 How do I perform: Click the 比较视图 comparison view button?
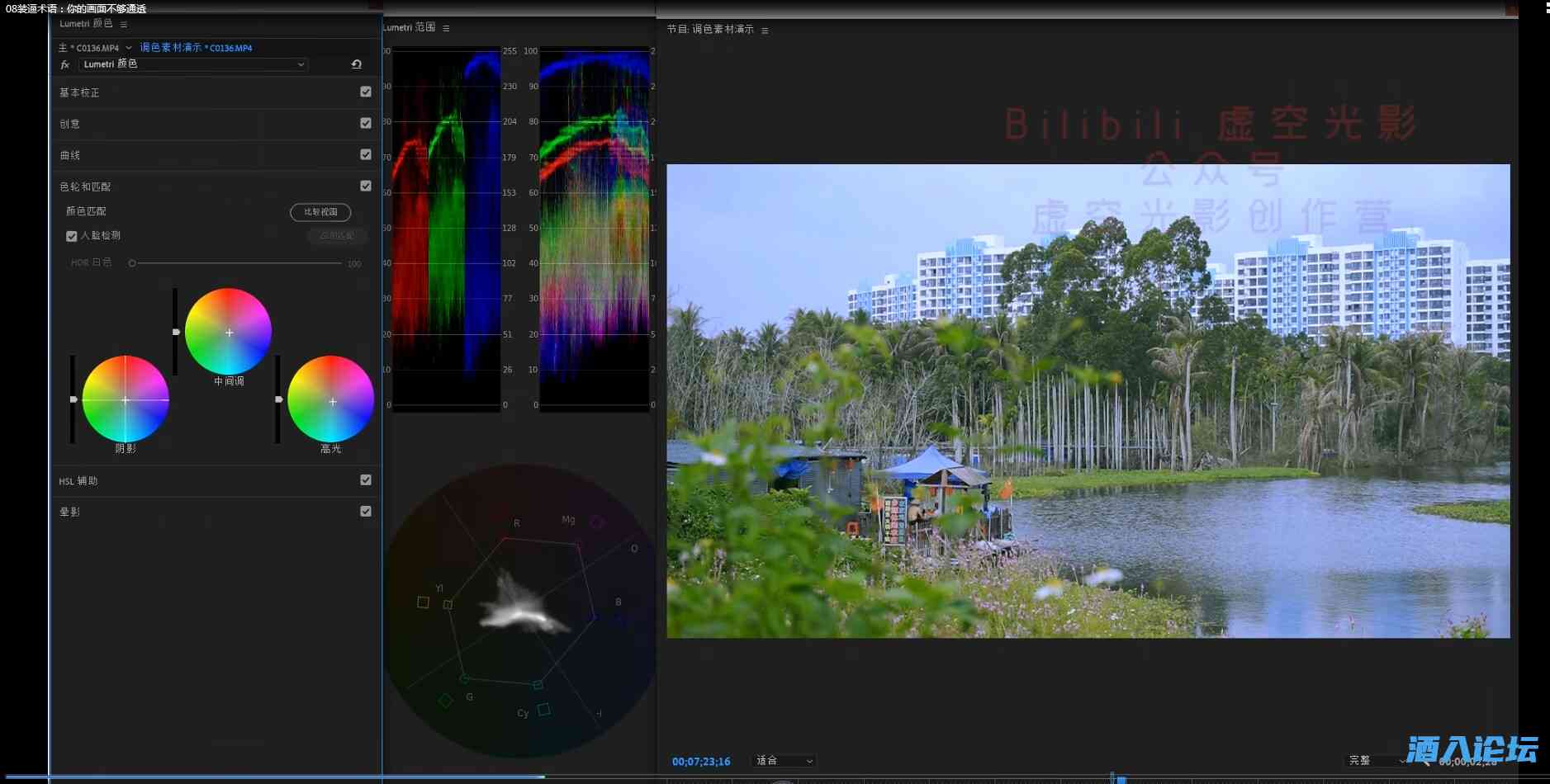[x=320, y=212]
